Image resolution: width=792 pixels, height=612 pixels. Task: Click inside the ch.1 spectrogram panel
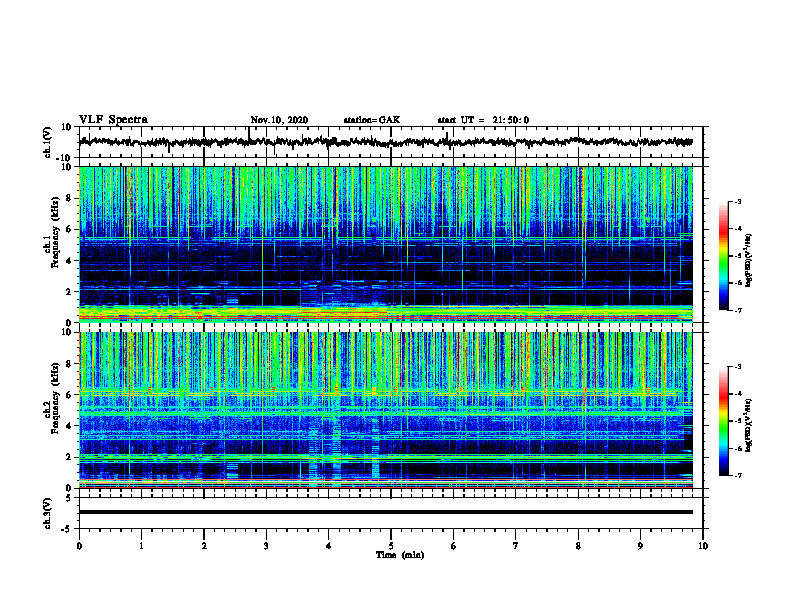pyautogui.click(x=386, y=244)
